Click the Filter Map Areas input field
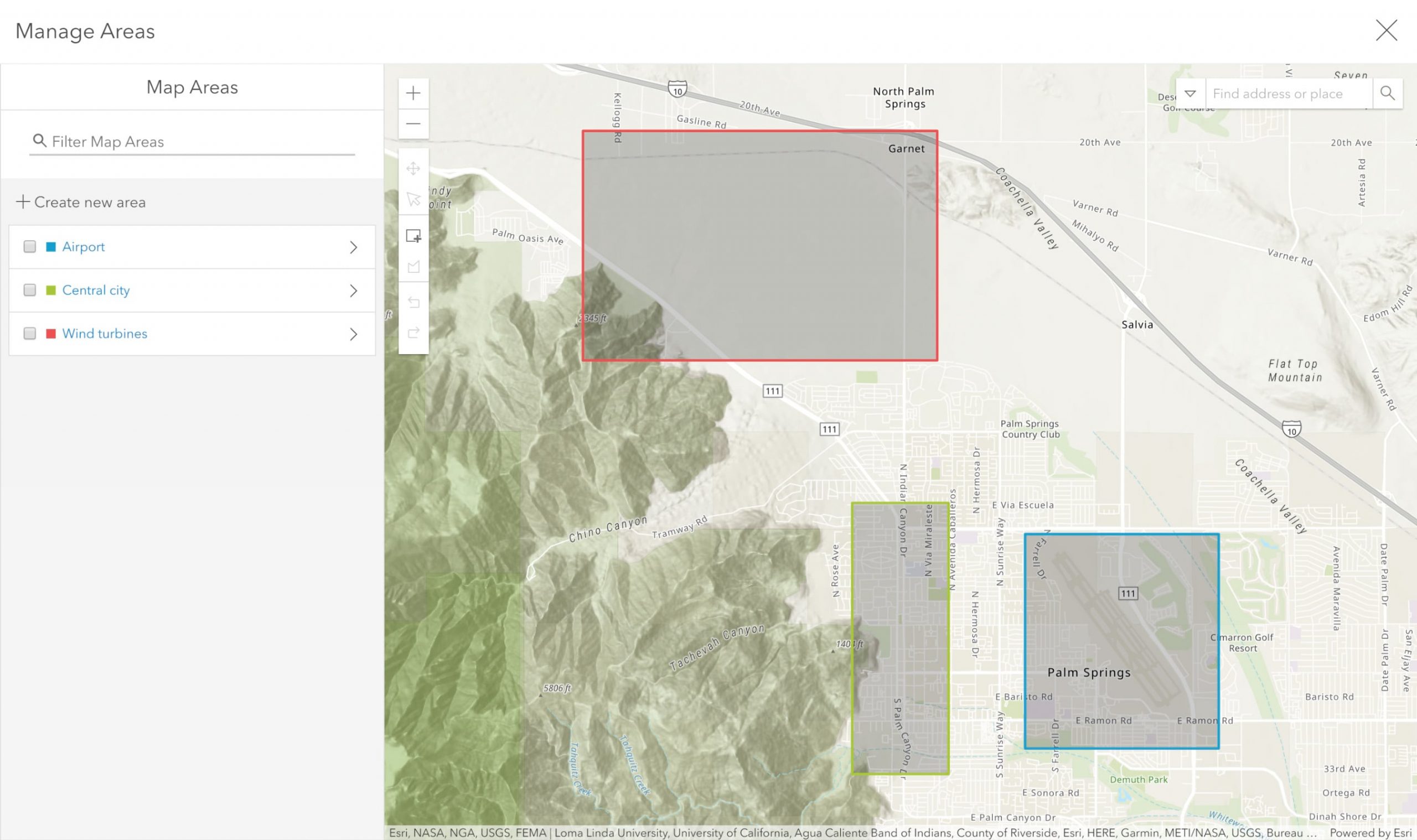Image resolution: width=1417 pixels, height=840 pixels. pyautogui.click(x=192, y=141)
